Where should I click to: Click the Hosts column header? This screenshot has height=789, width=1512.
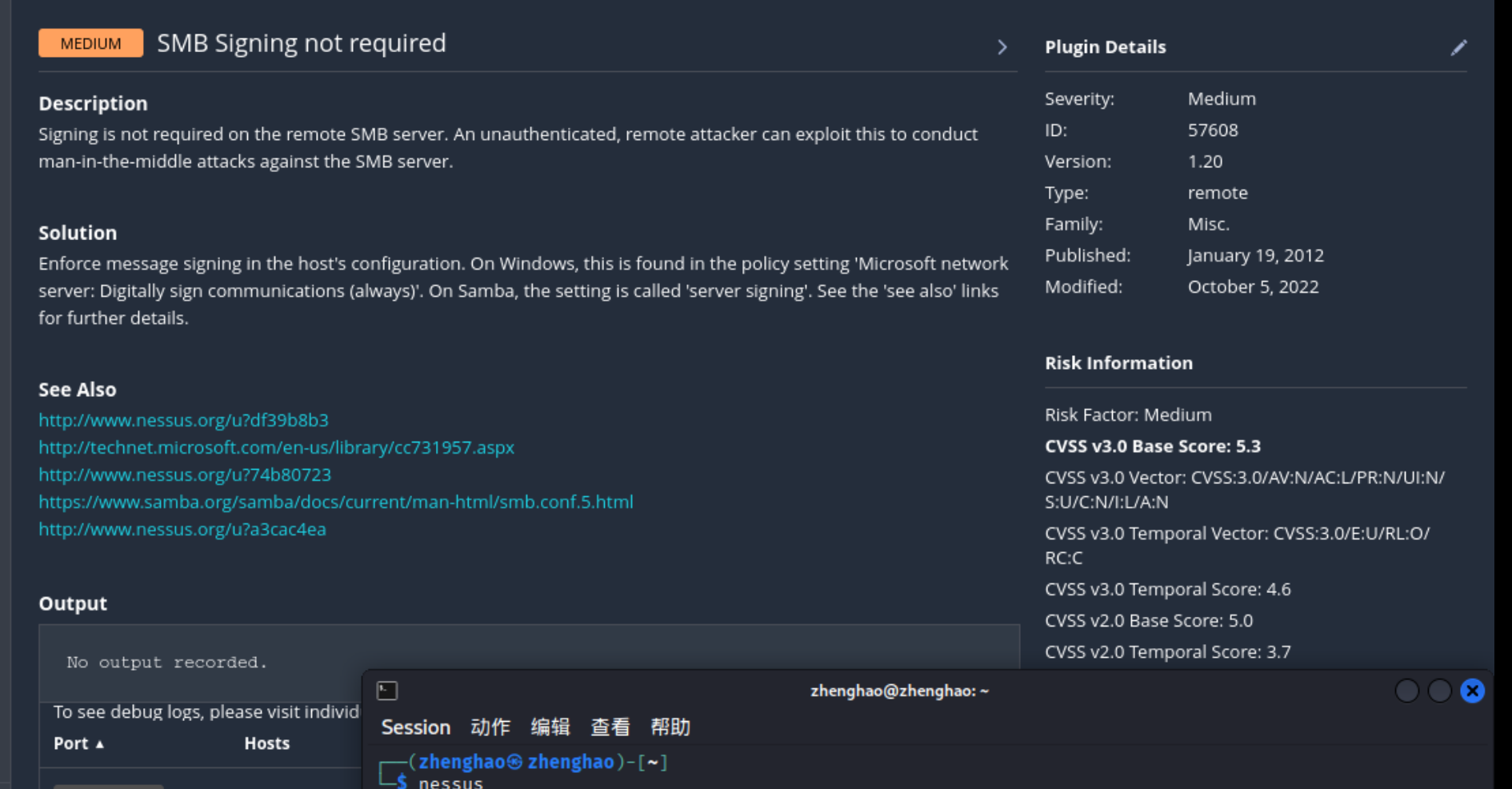pyautogui.click(x=266, y=743)
